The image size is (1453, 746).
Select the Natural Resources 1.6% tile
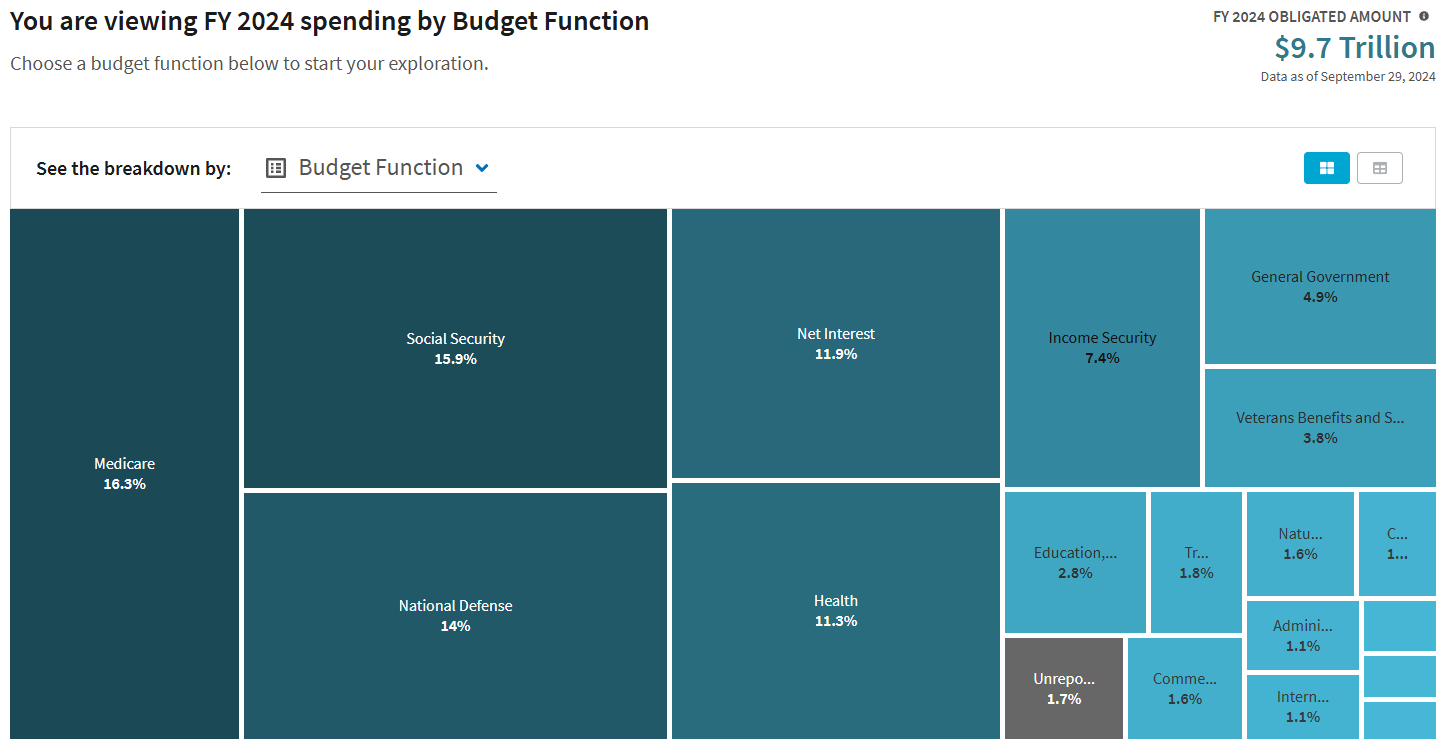click(1300, 544)
